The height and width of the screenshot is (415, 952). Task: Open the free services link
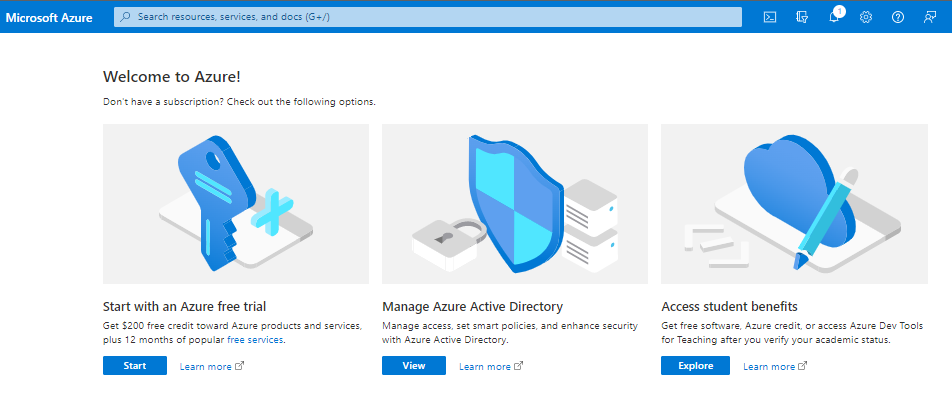pyautogui.click(x=255, y=340)
